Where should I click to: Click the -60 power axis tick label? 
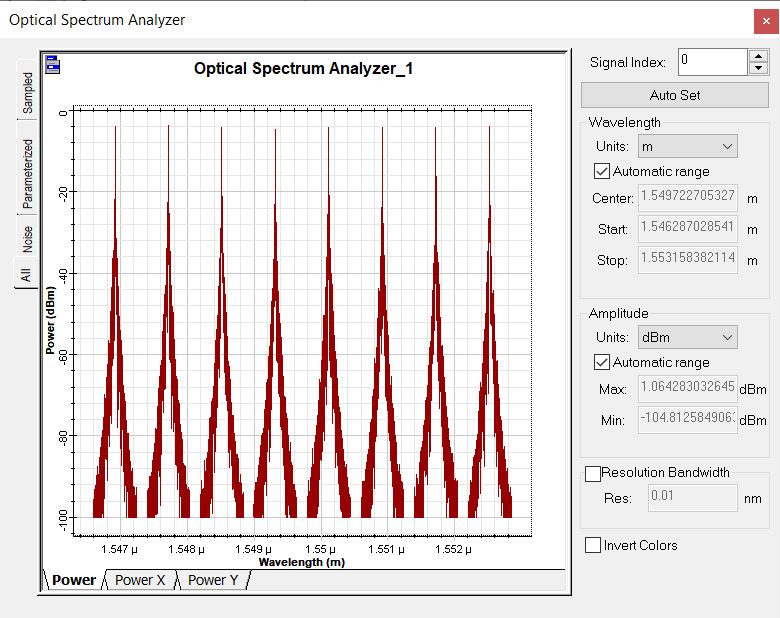tap(63, 357)
